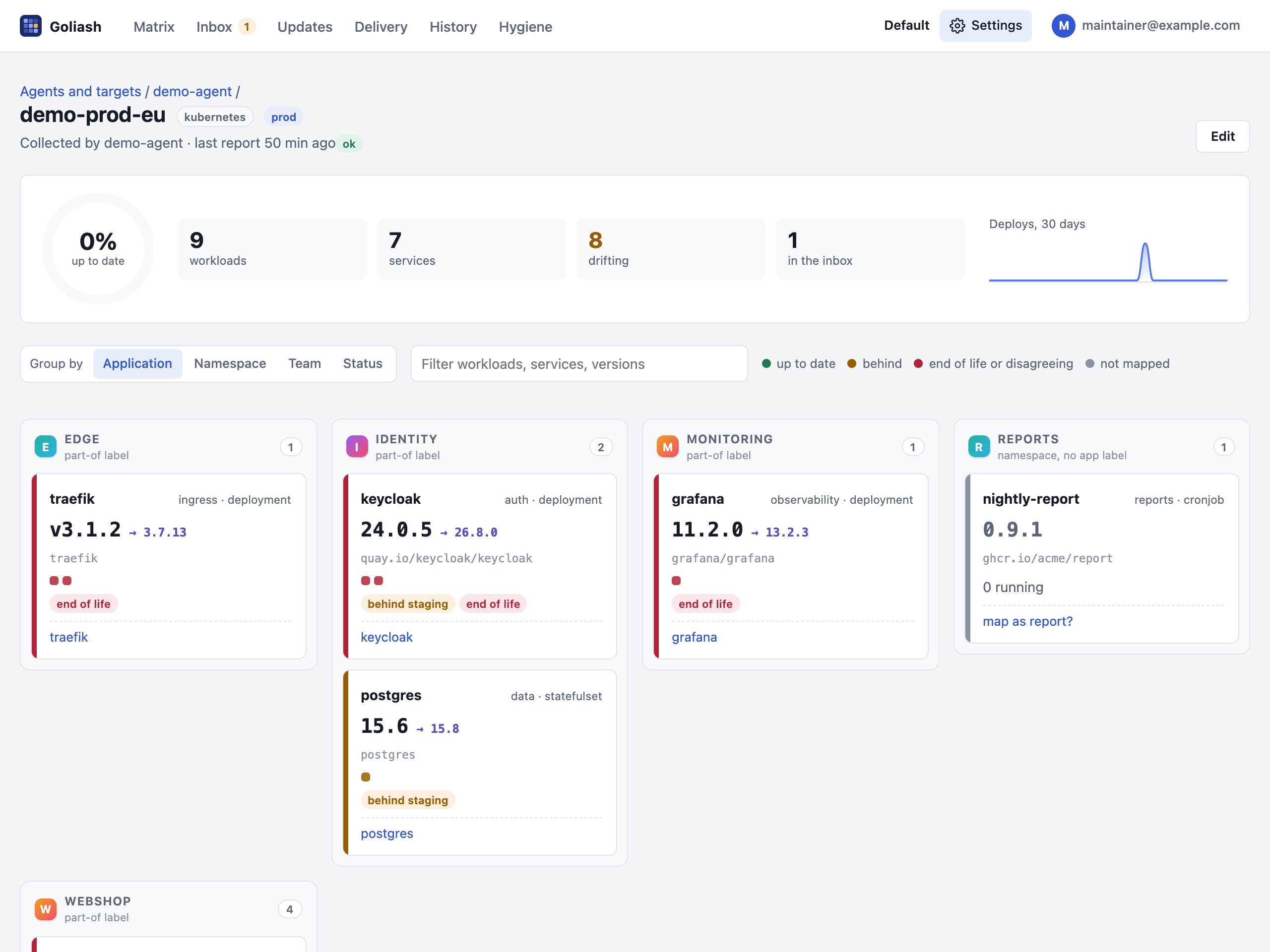Click the 0% up to date gauge

[x=98, y=248]
